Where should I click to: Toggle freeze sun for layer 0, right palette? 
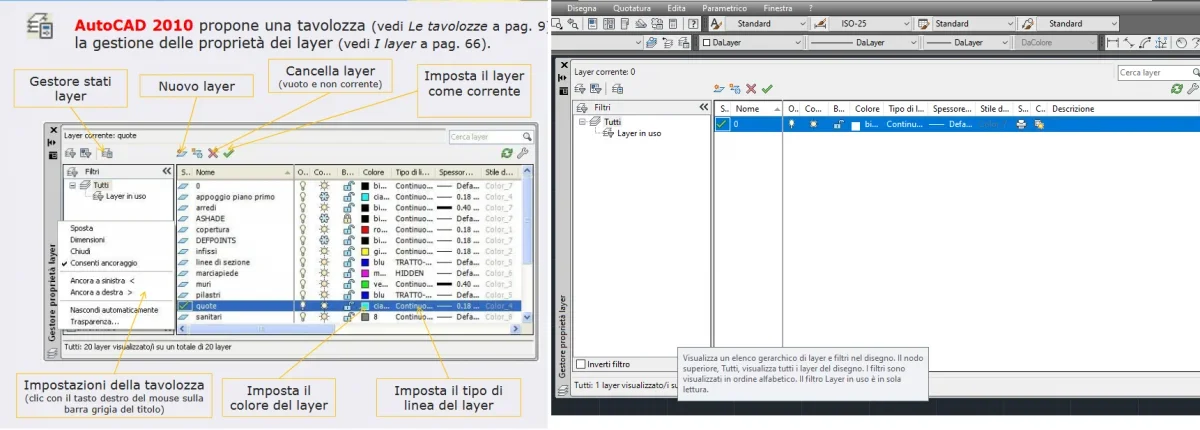[814, 124]
